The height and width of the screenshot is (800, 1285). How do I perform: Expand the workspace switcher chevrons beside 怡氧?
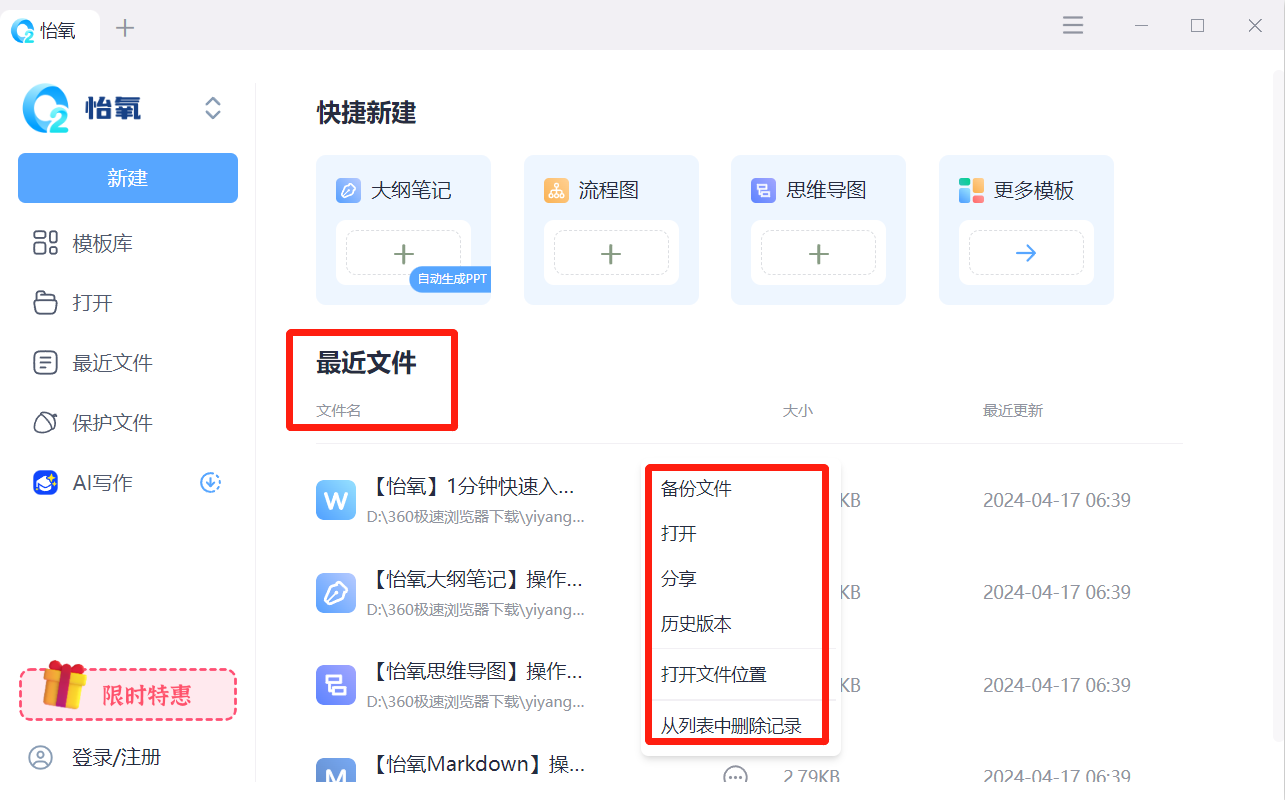(x=213, y=108)
